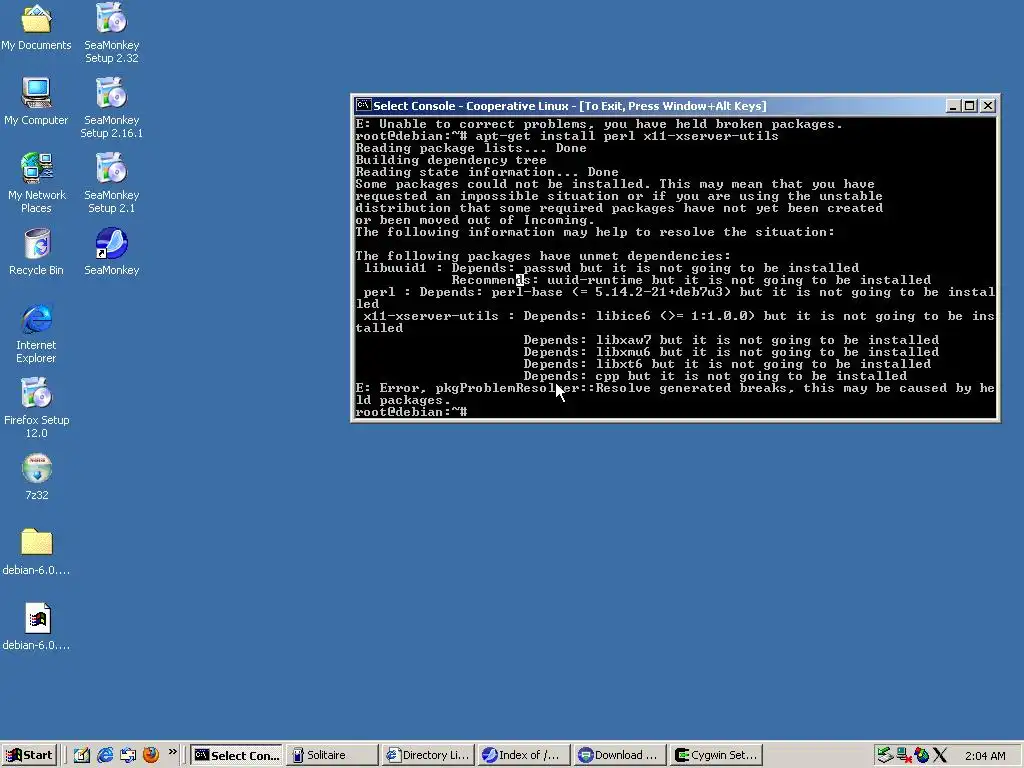Select Firefox Setup 12.0 installer icon
1024x768 pixels.
point(36,408)
